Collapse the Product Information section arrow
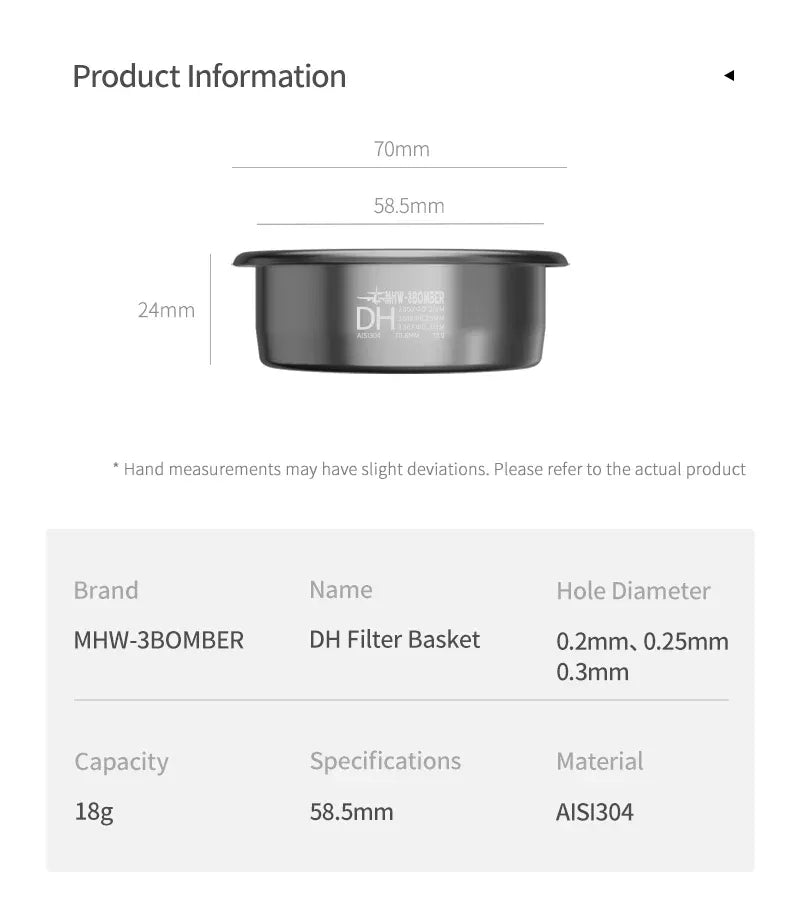 (x=729, y=75)
